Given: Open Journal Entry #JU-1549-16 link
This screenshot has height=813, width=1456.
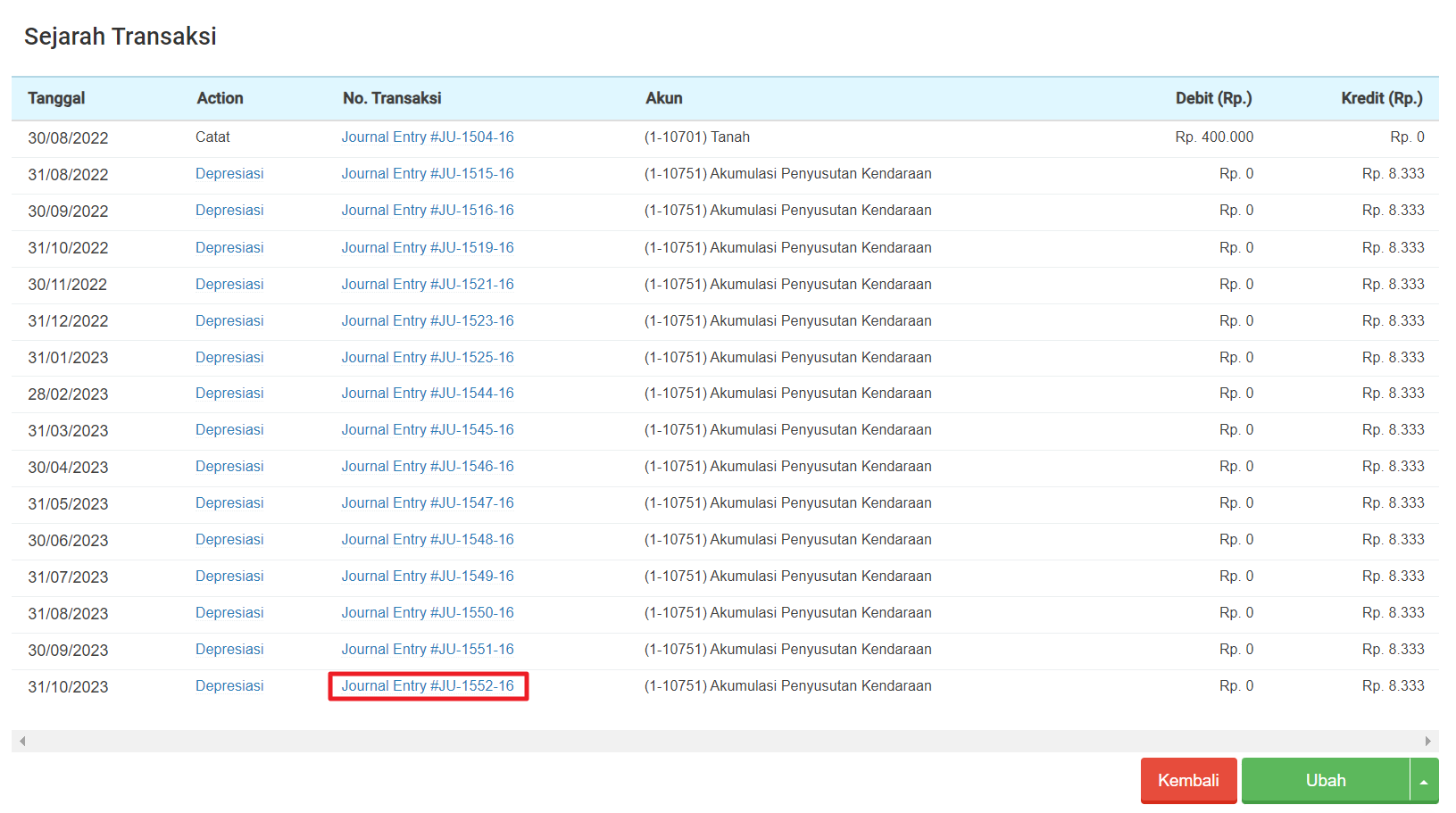Looking at the screenshot, I should coord(428,577).
